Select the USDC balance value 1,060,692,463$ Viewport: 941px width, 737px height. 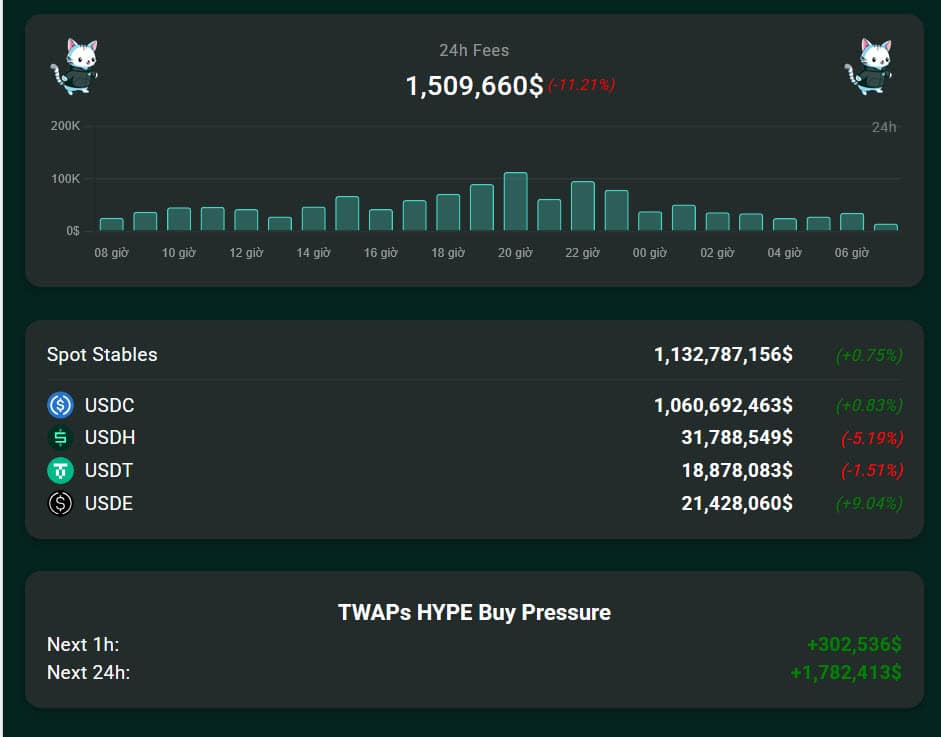click(723, 405)
